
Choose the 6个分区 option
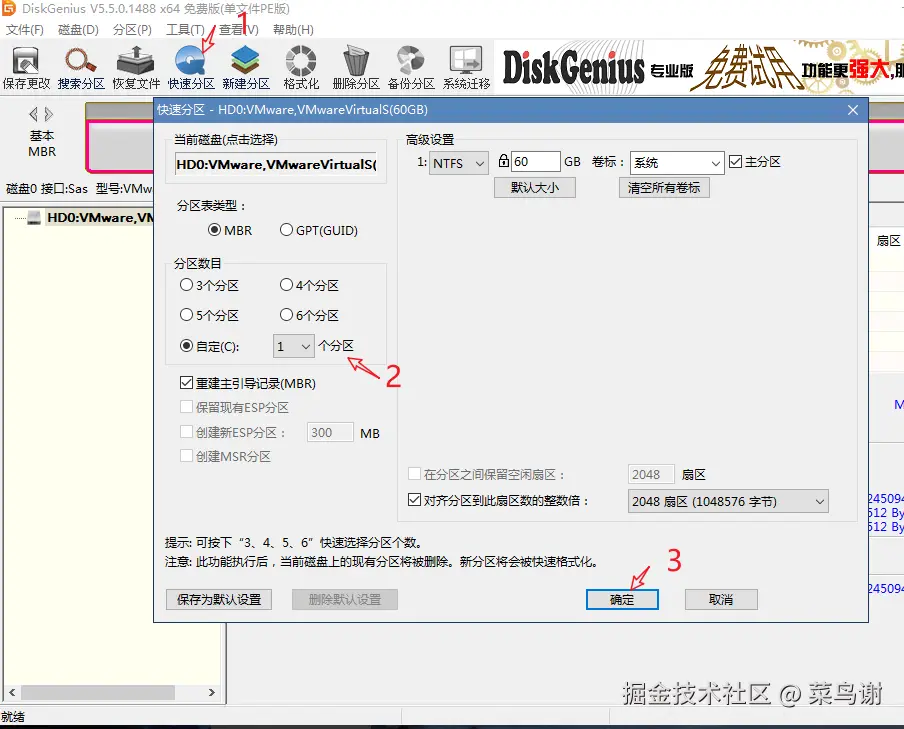tap(310, 315)
